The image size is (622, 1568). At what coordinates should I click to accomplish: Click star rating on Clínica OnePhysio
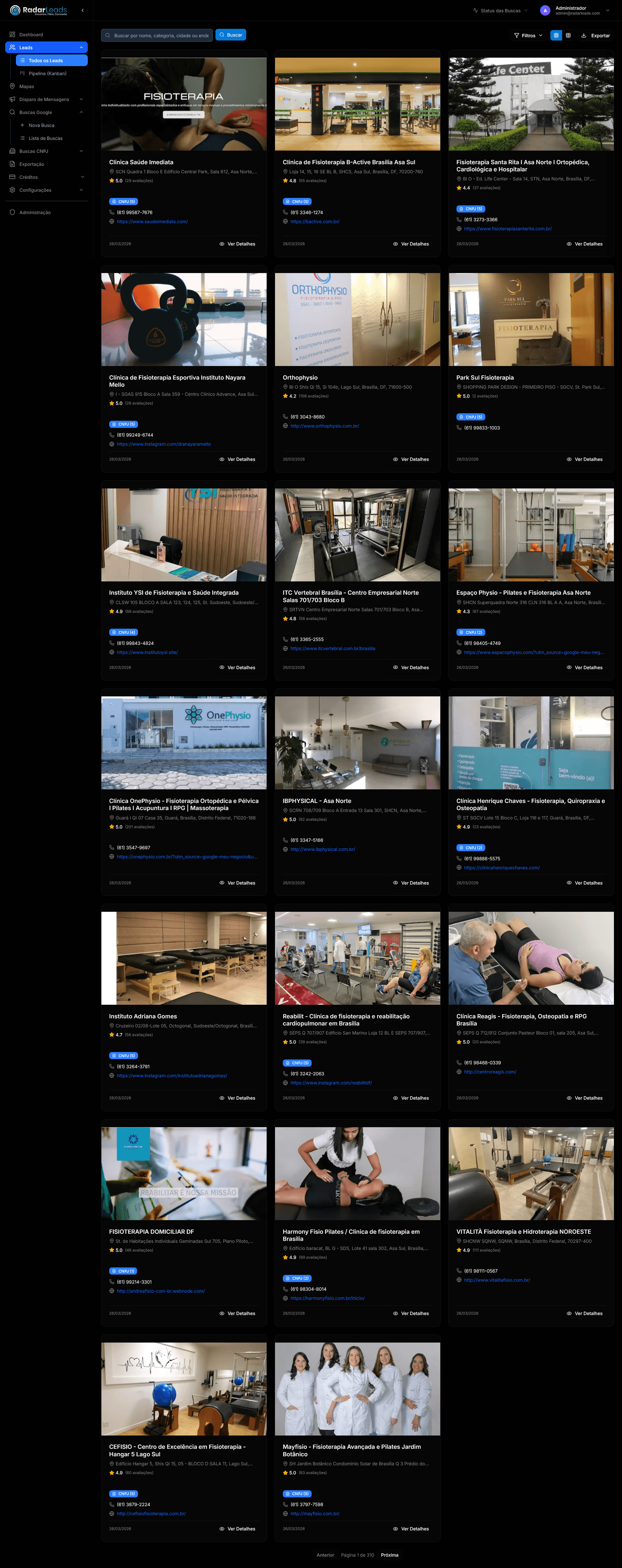point(116,827)
